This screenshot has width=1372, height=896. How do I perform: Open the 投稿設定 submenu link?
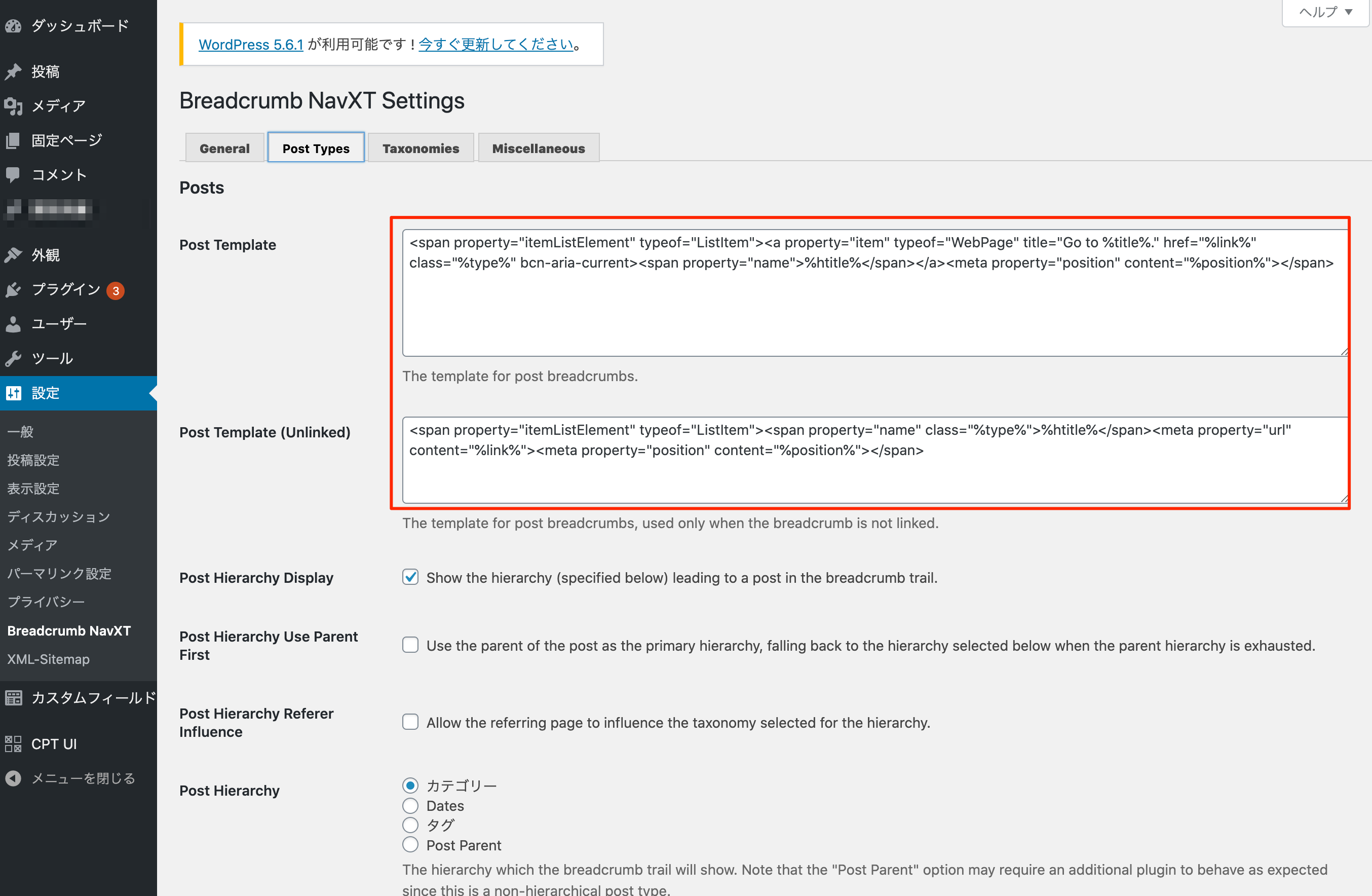[x=33, y=460]
